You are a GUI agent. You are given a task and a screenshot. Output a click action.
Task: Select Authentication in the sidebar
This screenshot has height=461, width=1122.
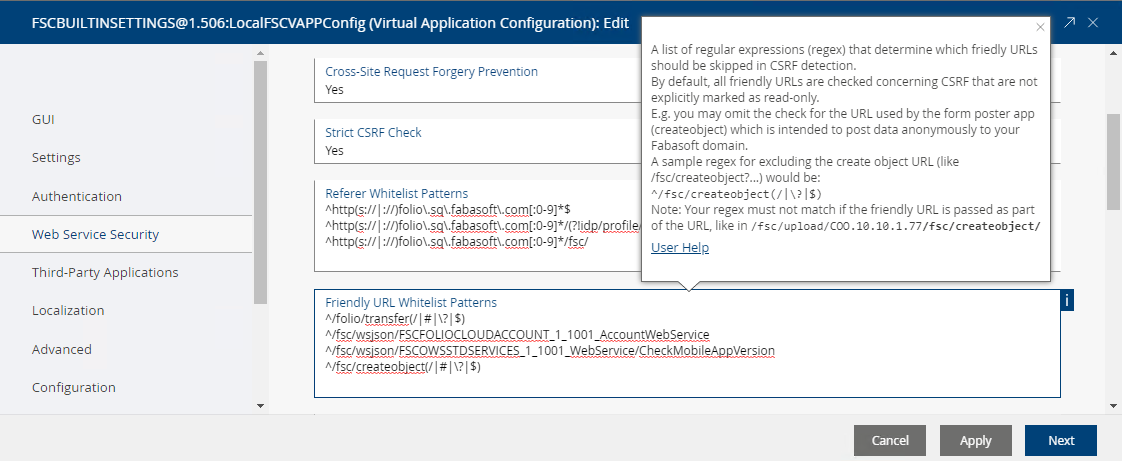(77, 196)
